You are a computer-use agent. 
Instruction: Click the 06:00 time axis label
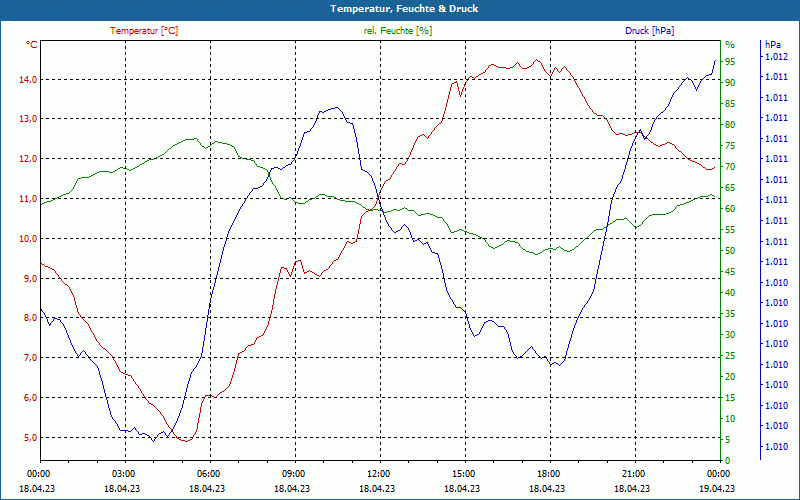point(209,473)
